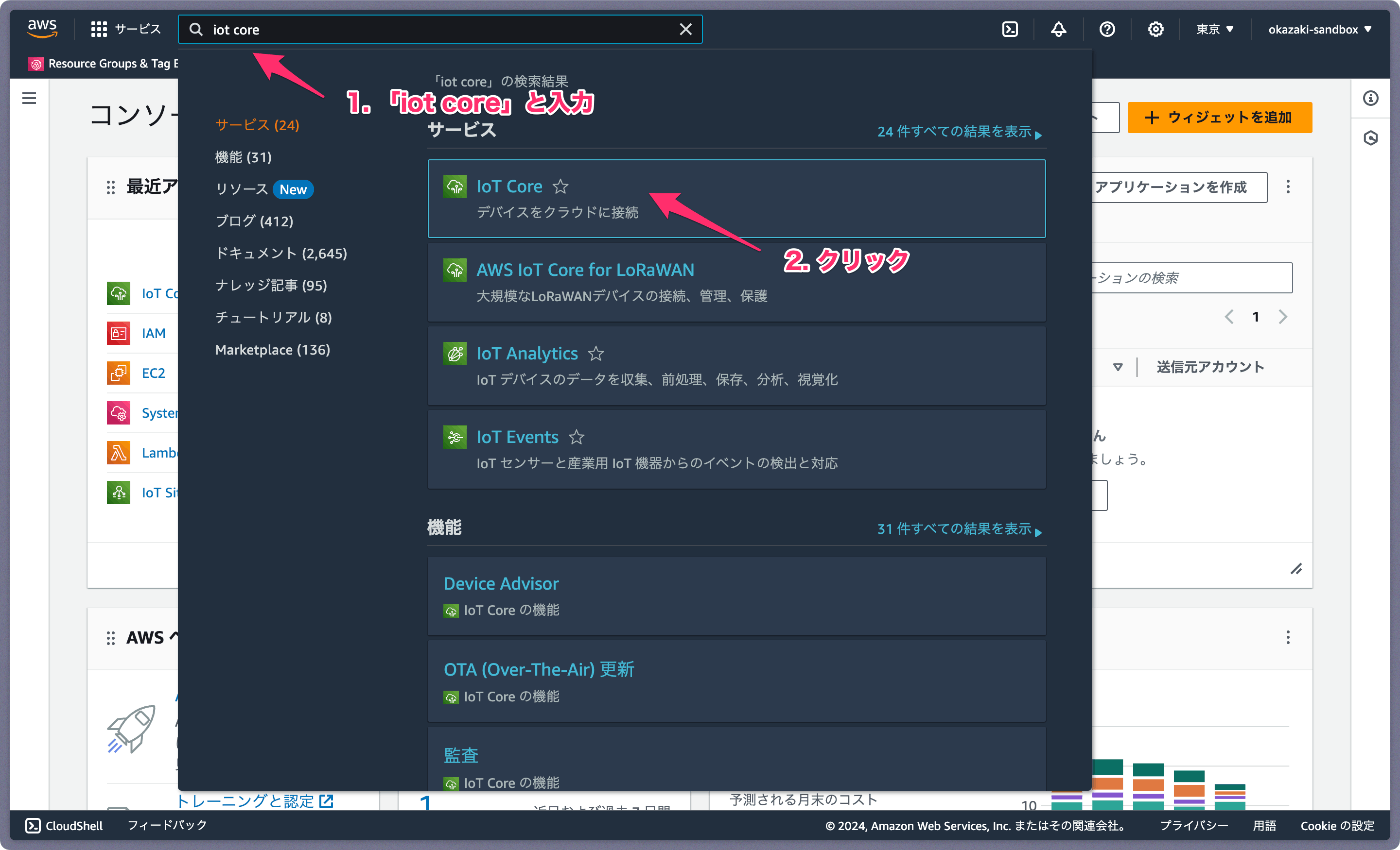Viewport: 1400px width, 850px height.
Task: Select the 機能 (31) filter
Action: tap(243, 157)
